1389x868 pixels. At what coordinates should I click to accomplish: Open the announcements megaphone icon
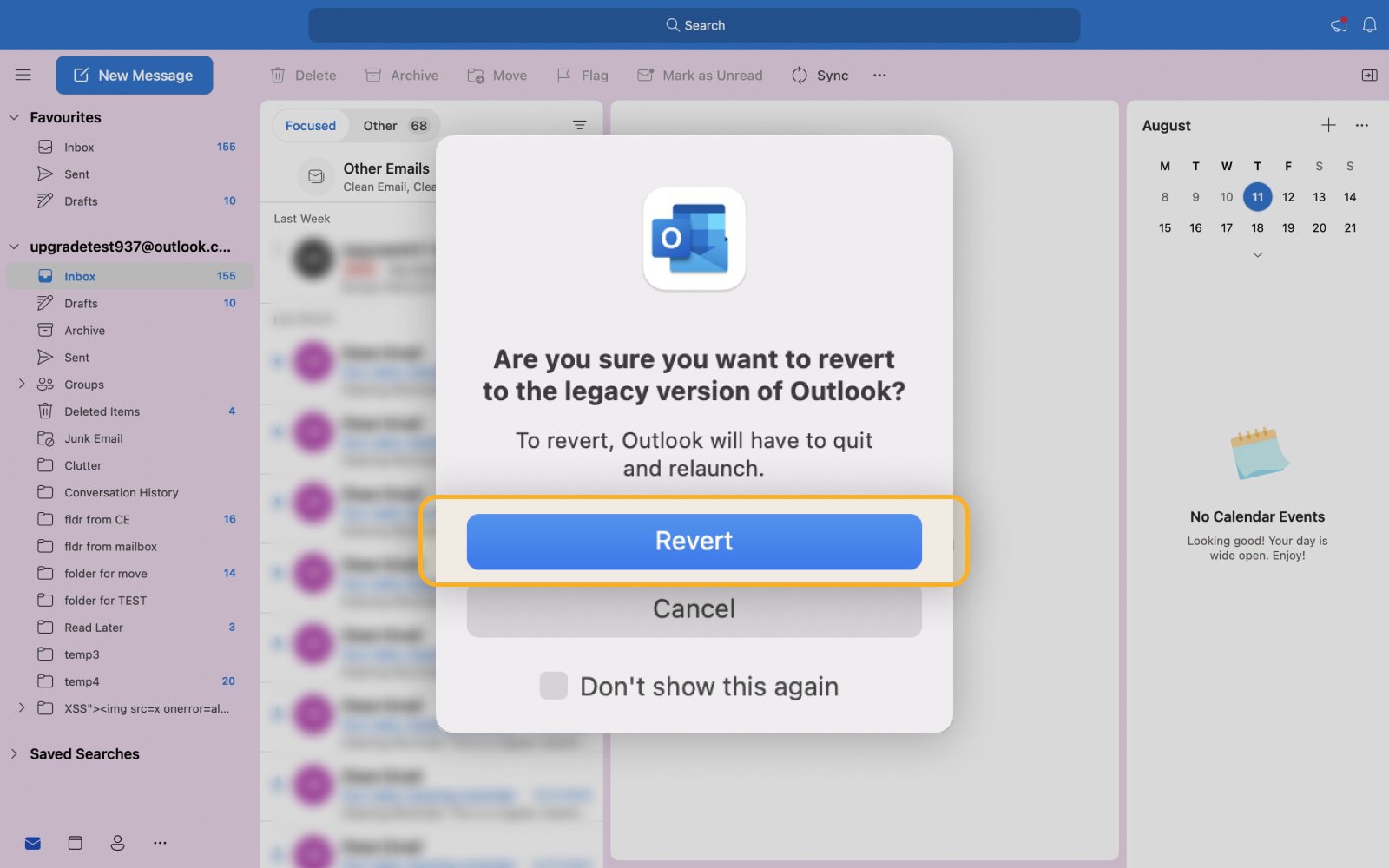pyautogui.click(x=1339, y=25)
